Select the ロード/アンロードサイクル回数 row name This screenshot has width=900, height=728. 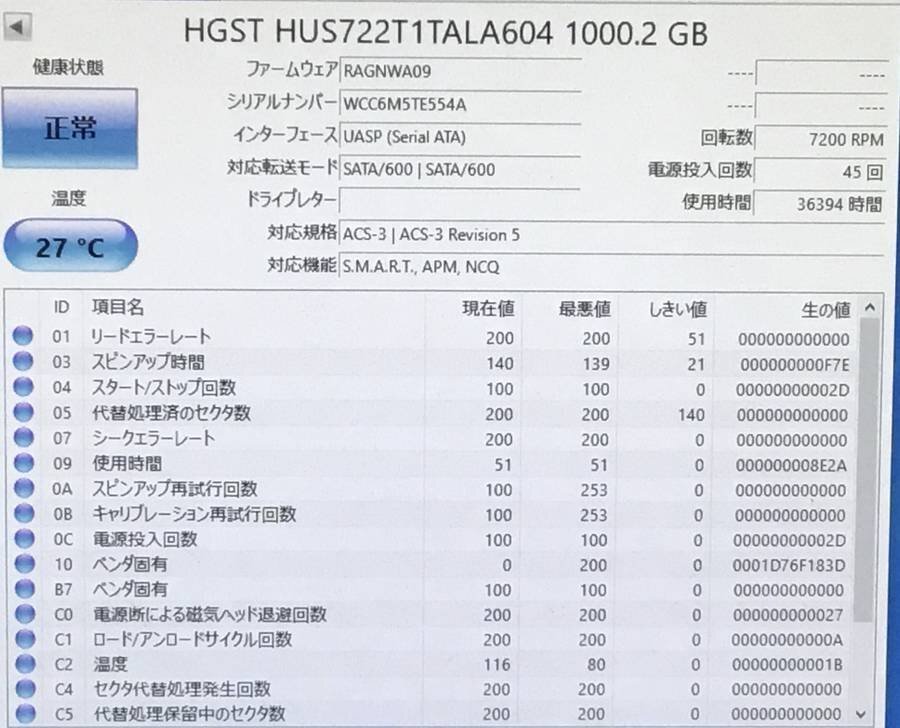(x=193, y=639)
